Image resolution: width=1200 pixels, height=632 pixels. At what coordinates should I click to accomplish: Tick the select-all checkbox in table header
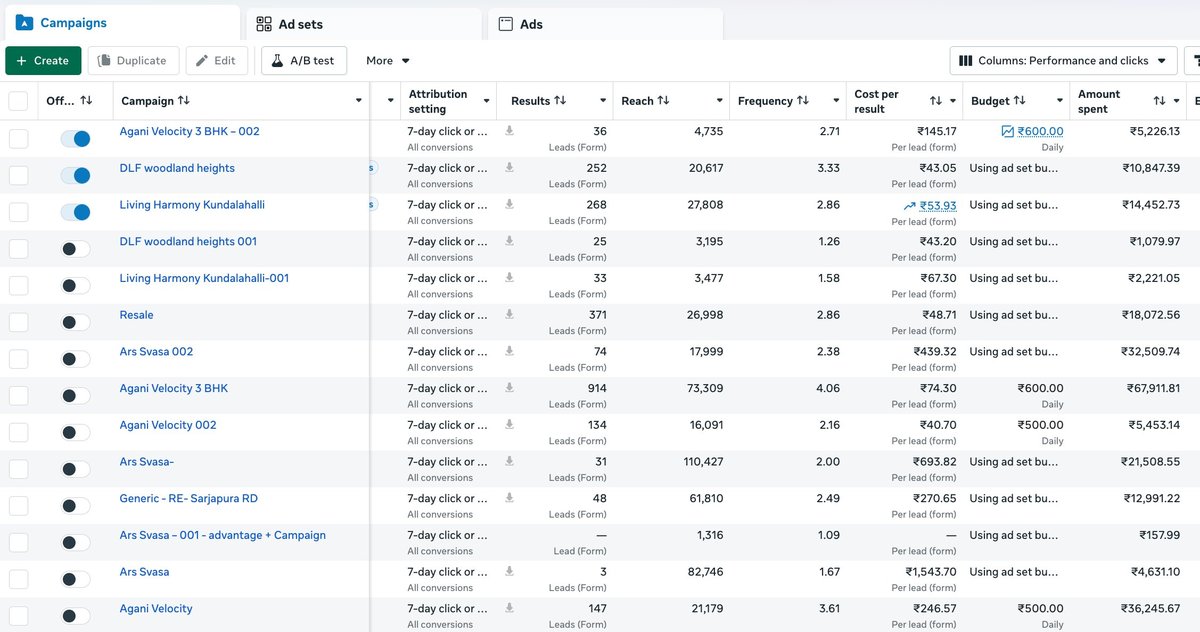coord(18,101)
